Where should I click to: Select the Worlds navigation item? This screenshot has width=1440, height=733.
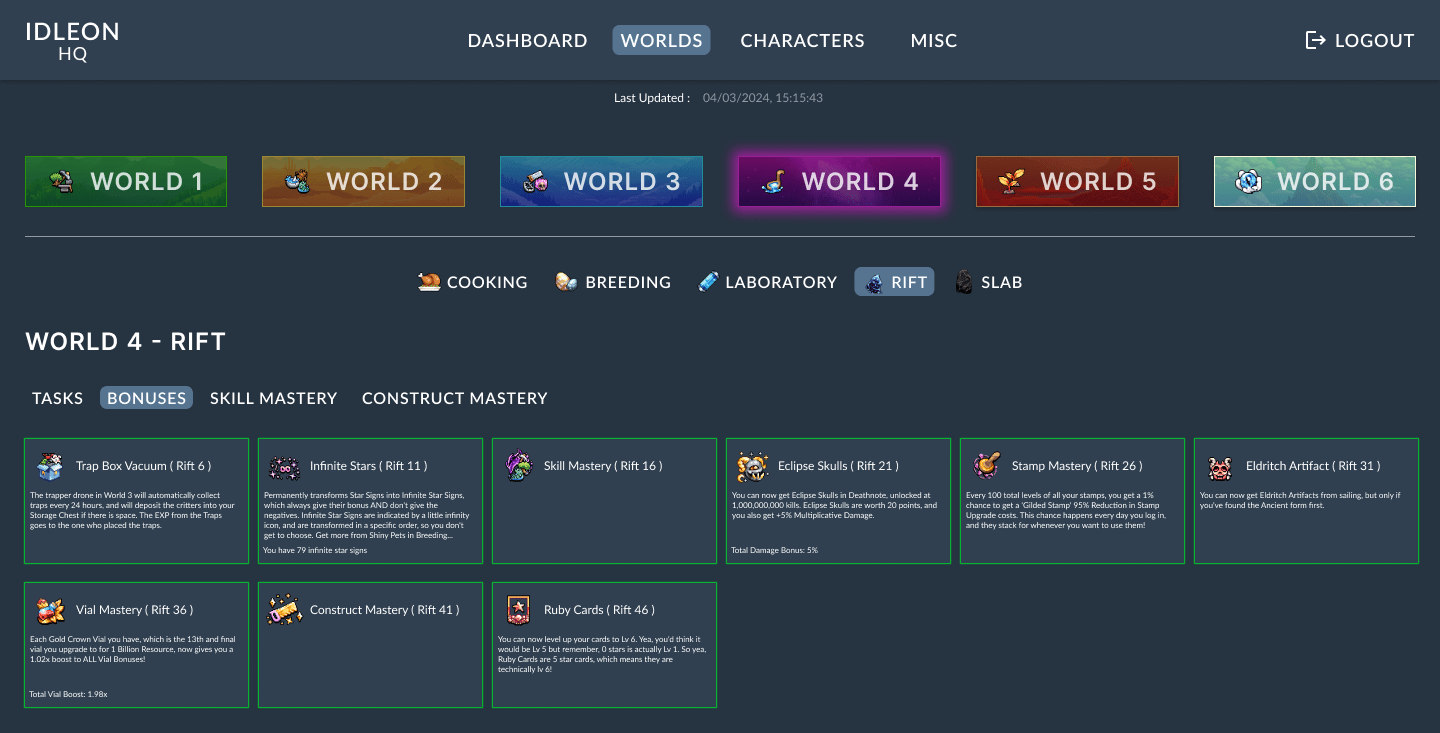662,41
